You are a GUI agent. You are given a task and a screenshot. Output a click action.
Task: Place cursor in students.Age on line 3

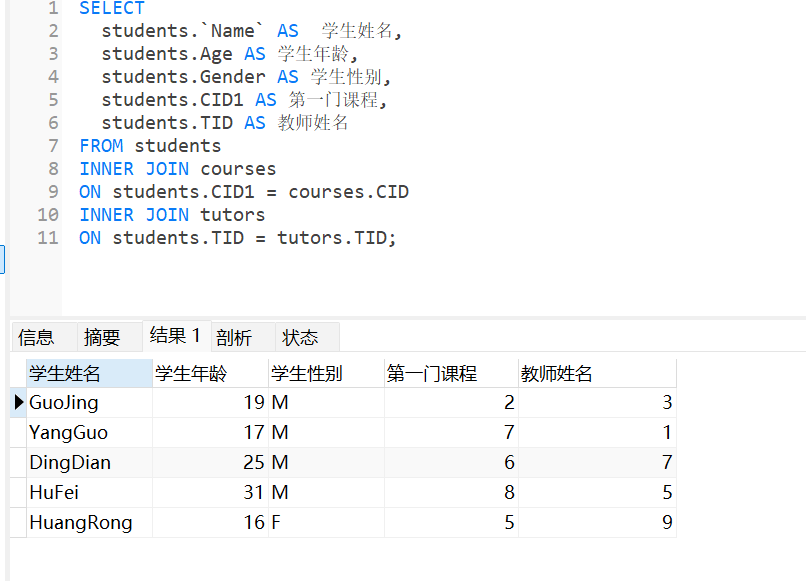[167, 54]
